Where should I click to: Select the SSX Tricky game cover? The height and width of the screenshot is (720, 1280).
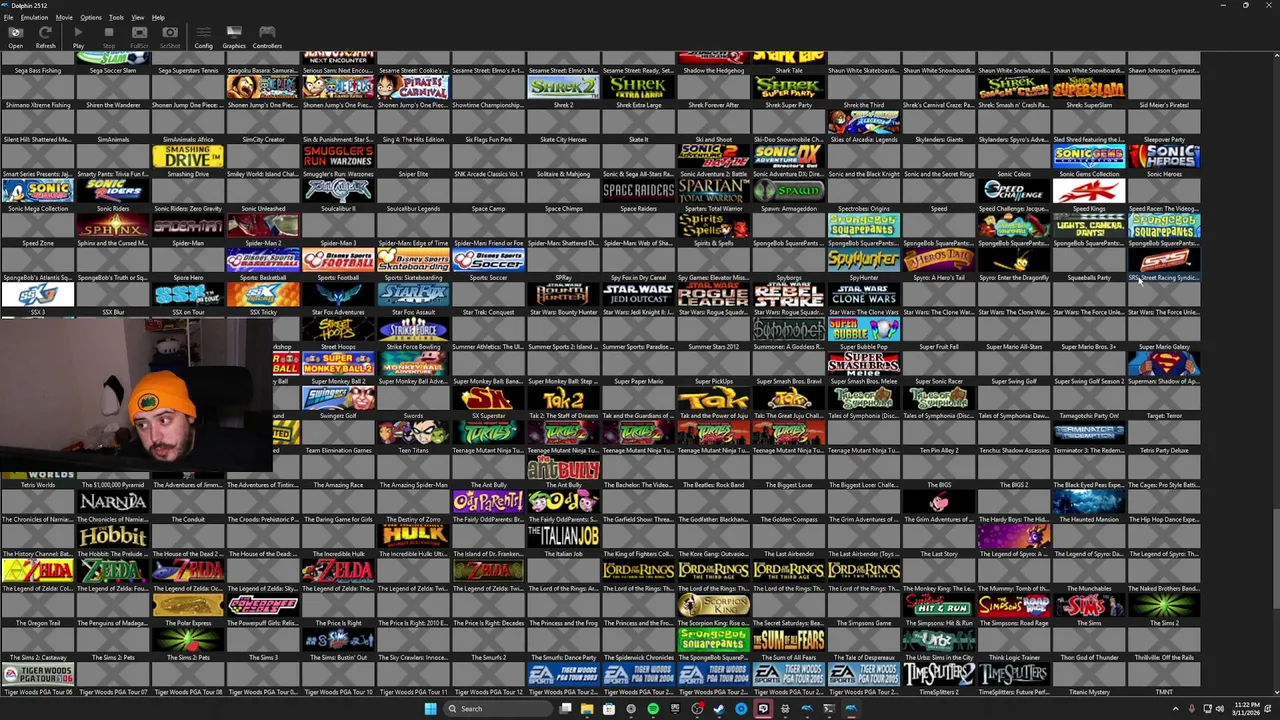click(x=262, y=294)
